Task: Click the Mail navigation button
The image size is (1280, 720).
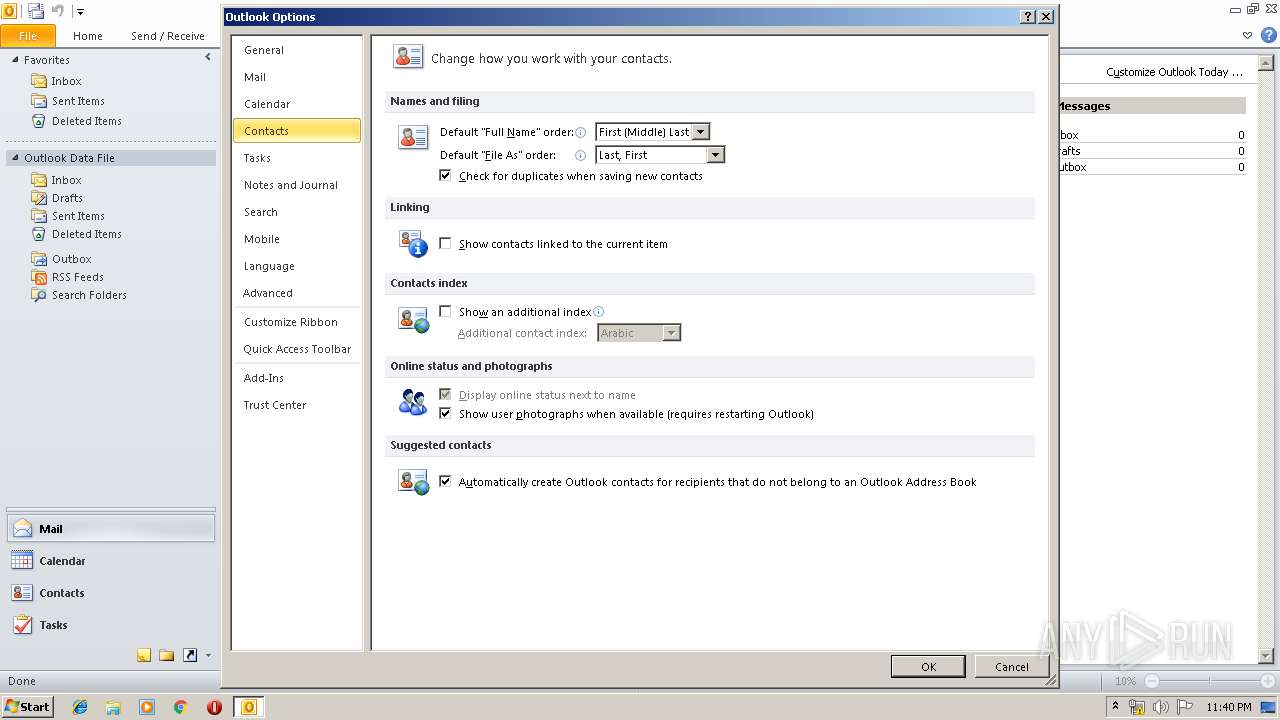Action: click(x=111, y=529)
